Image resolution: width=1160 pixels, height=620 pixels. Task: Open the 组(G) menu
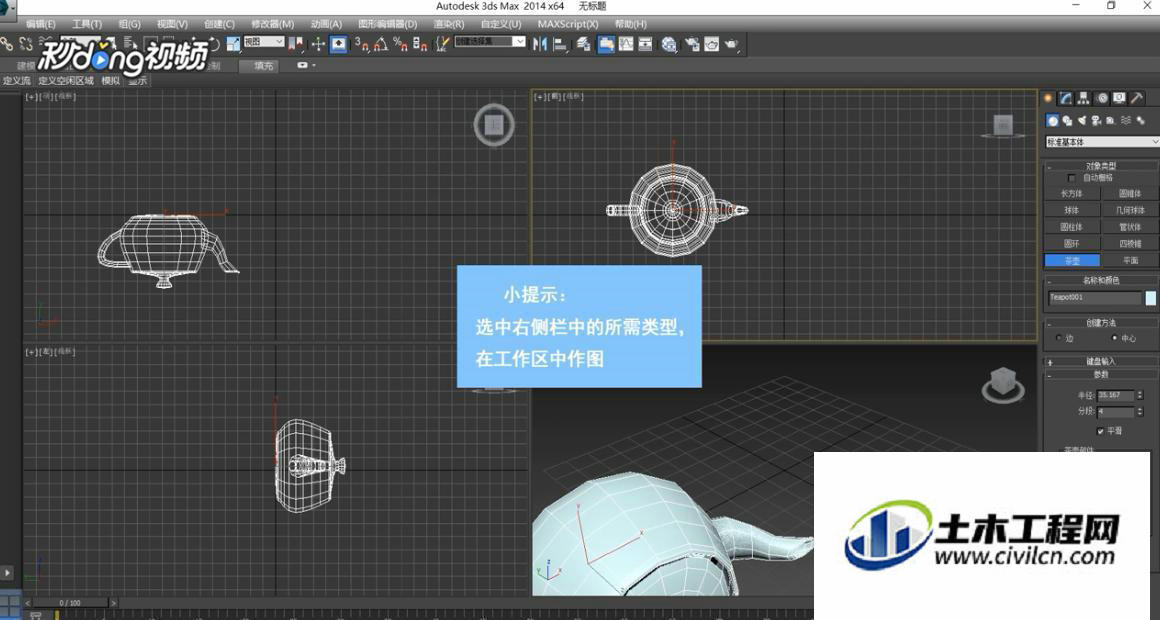pos(130,24)
